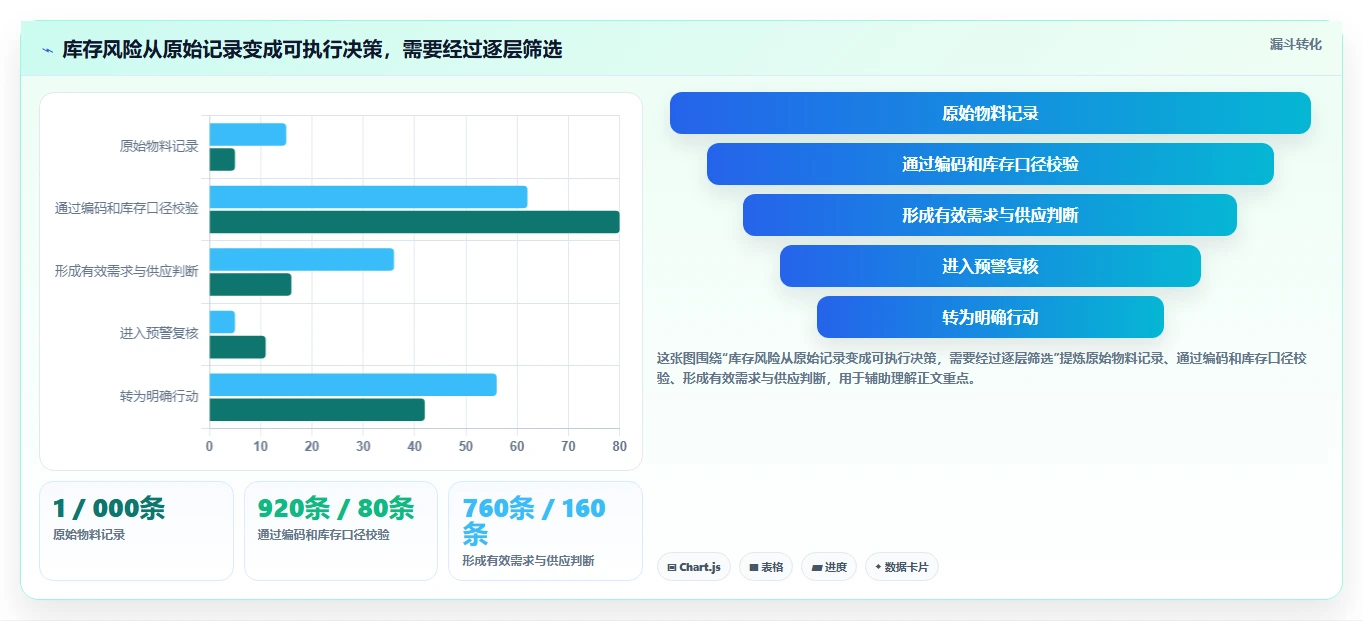1363x621 pixels.
Task: Click the dark teal bar for 形成有效需求与供应判断
Action: [x=250, y=284]
